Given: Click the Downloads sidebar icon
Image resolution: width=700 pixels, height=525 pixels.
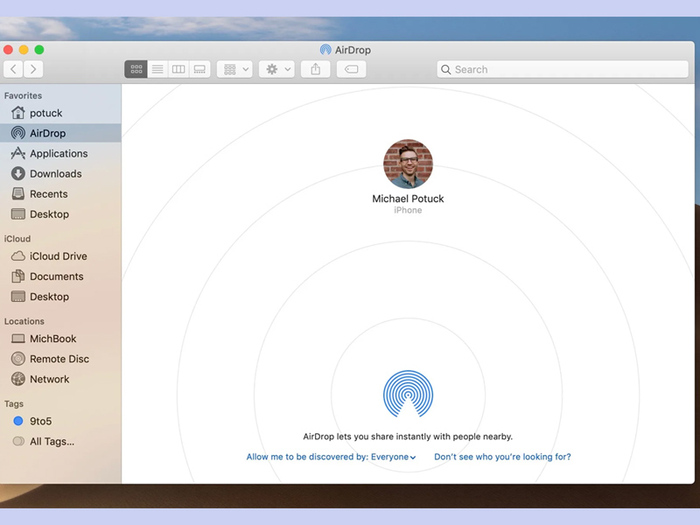Looking at the screenshot, I should [18, 174].
